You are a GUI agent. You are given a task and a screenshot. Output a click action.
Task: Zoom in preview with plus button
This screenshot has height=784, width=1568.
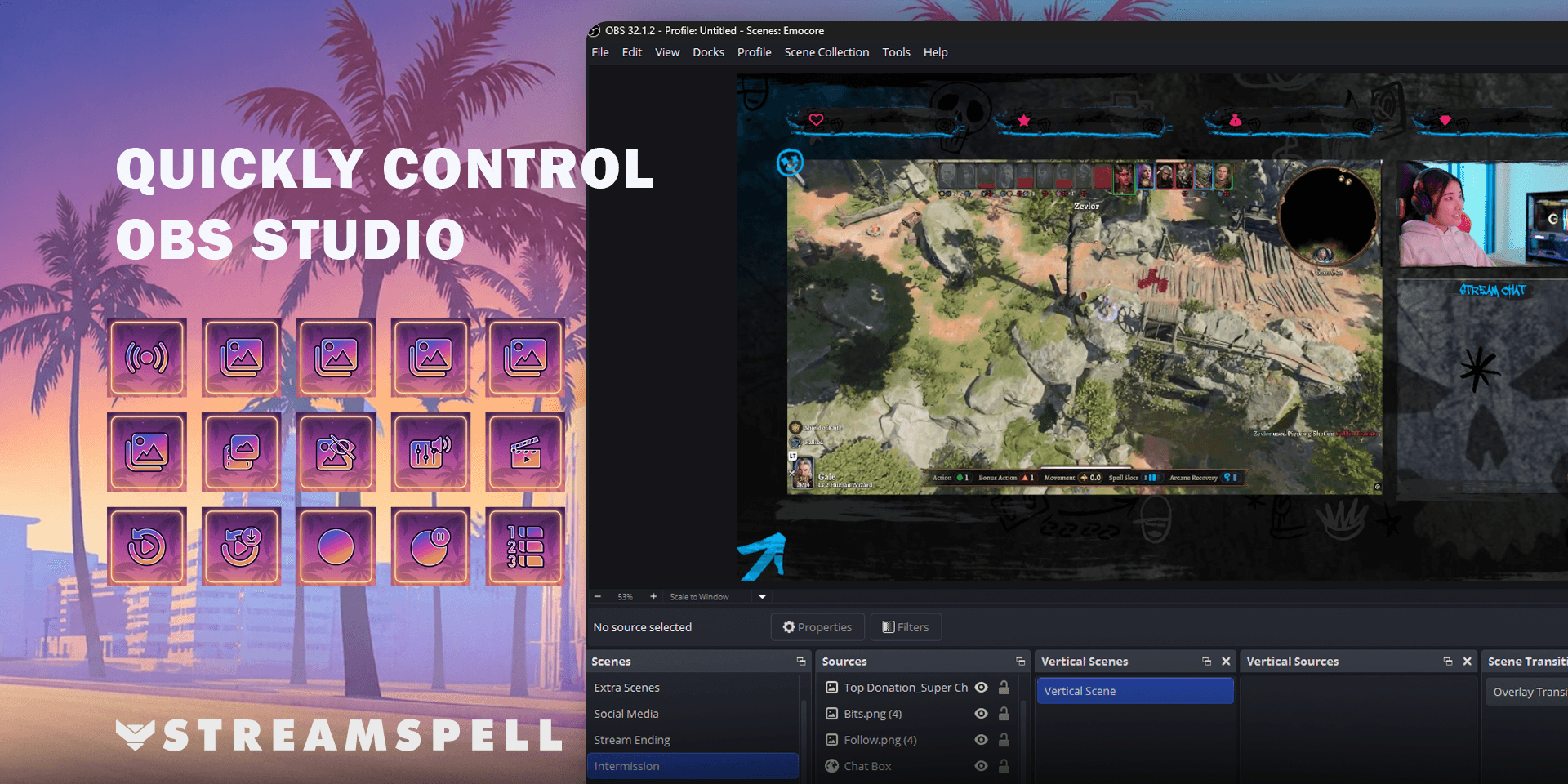pyautogui.click(x=653, y=597)
